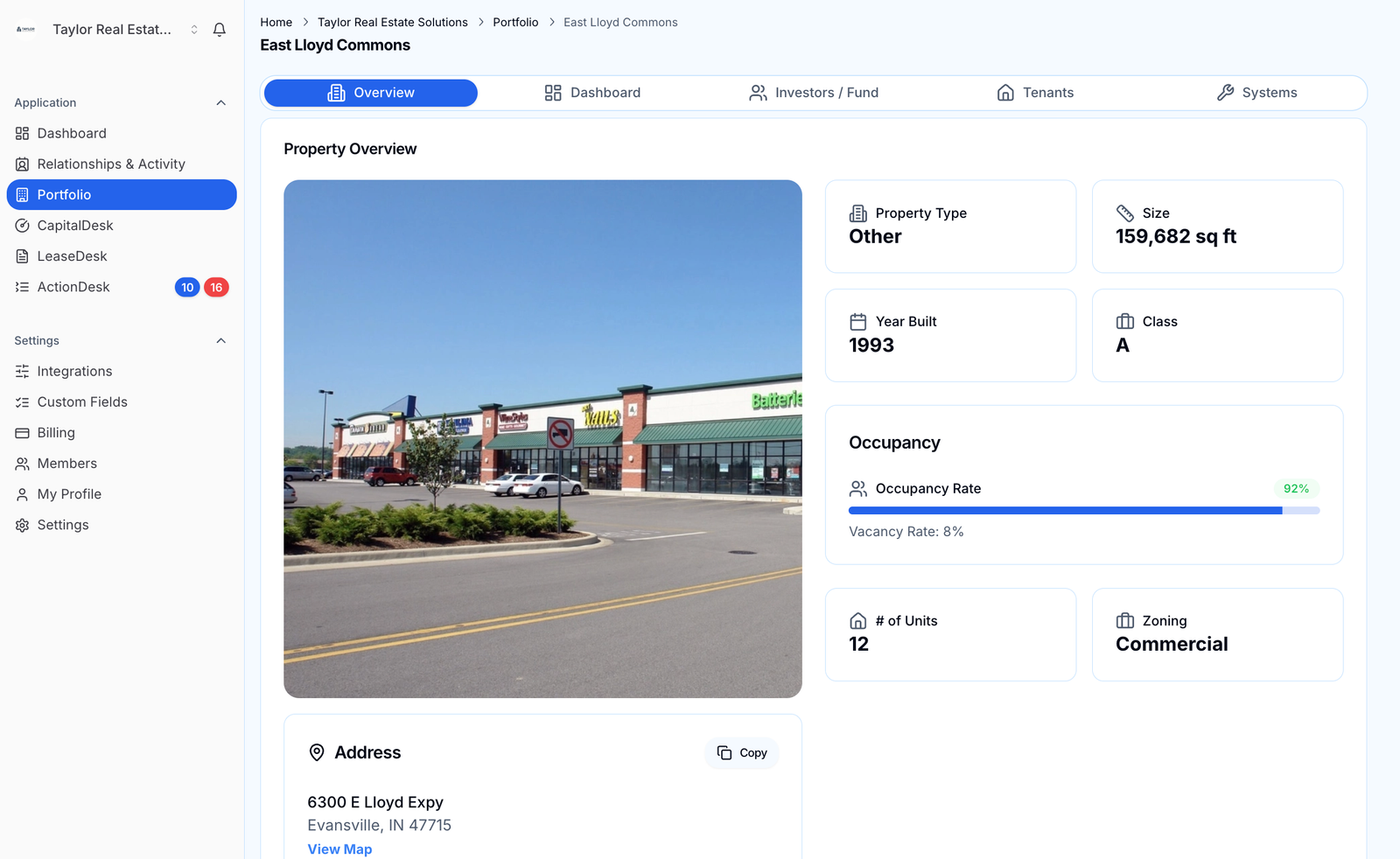This screenshot has width=1400, height=859.
Task: Open the organization switcher dropdown
Action: point(194,30)
